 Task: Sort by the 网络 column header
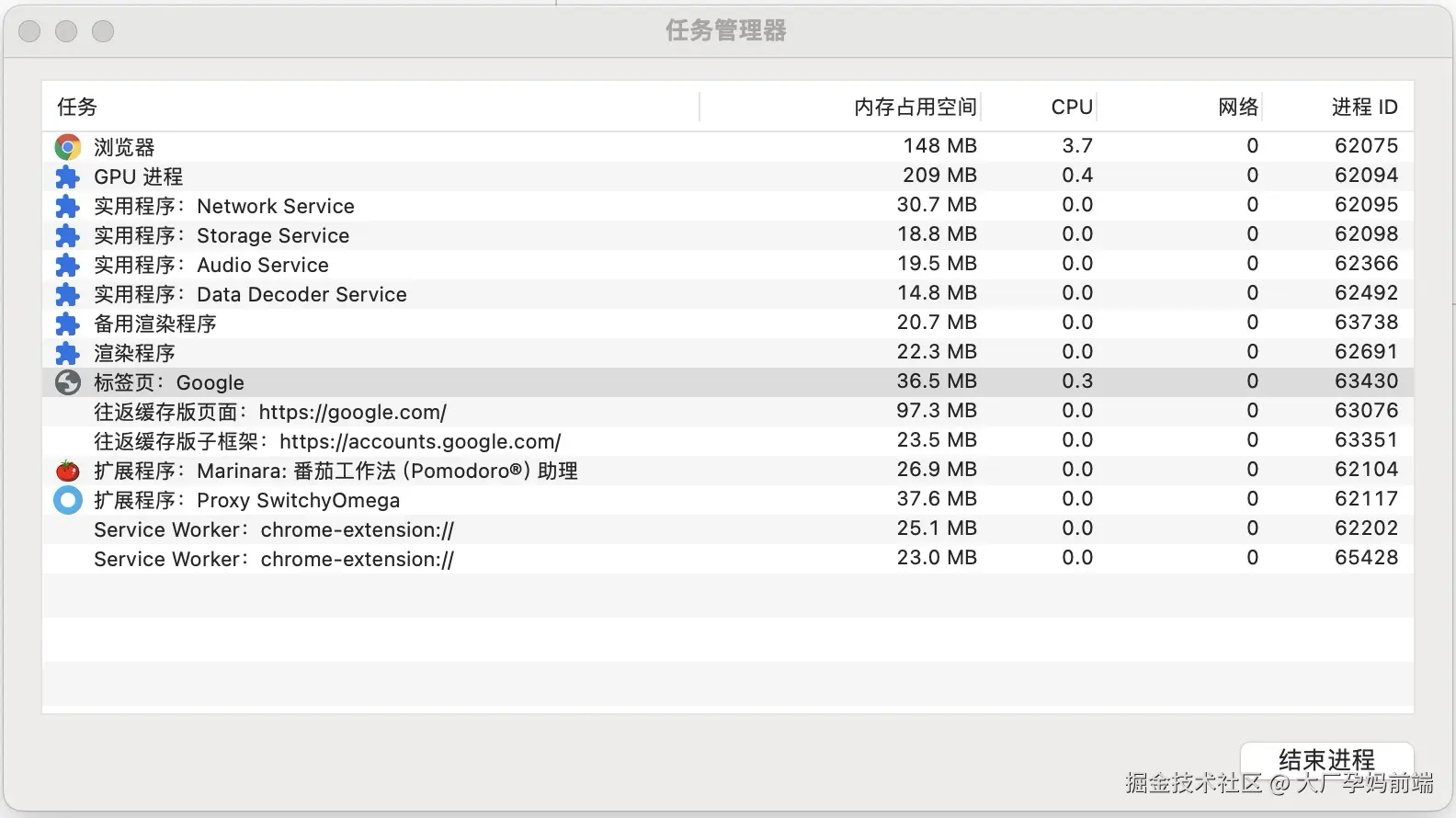(1237, 107)
